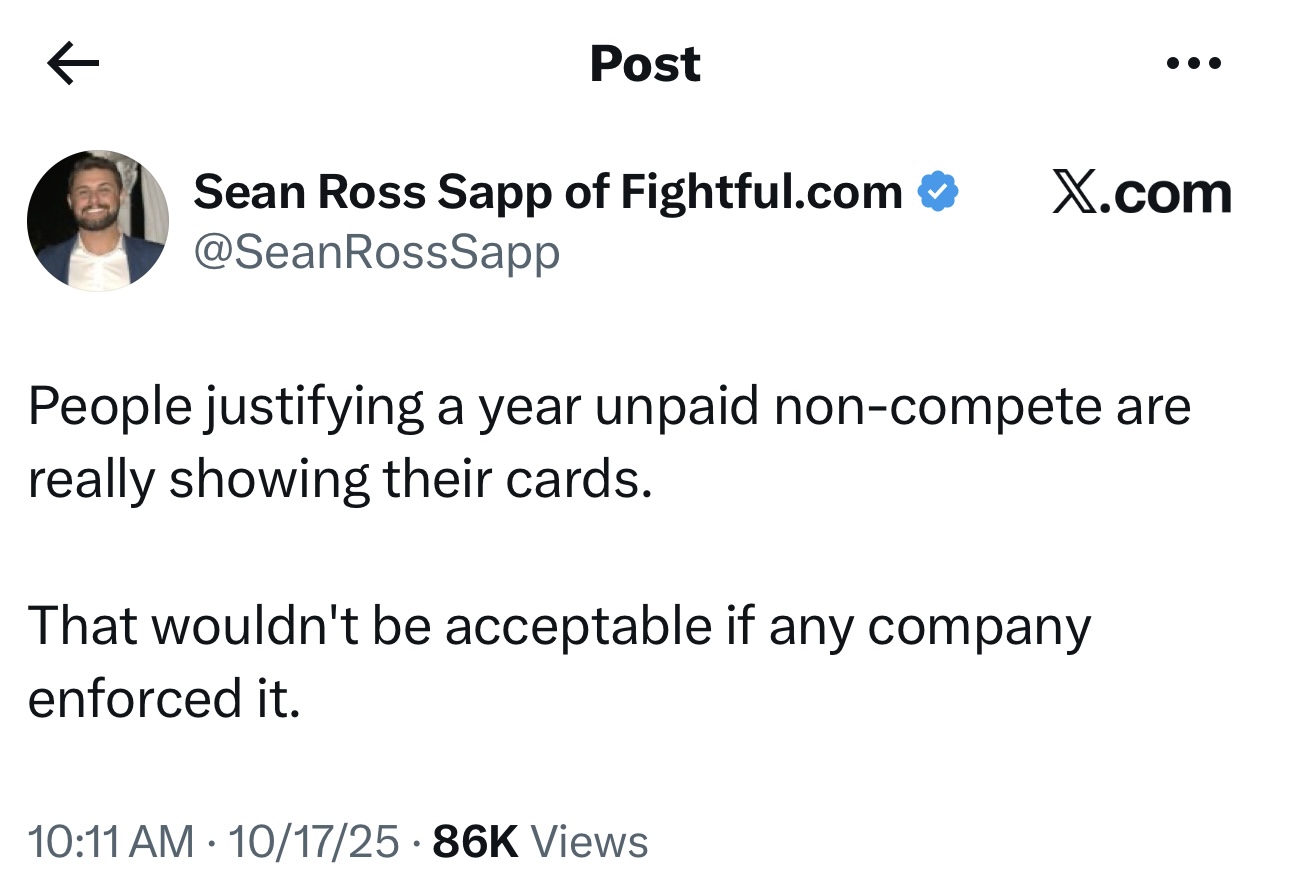Click the 'Views' label
1290x883 pixels.
[589, 841]
